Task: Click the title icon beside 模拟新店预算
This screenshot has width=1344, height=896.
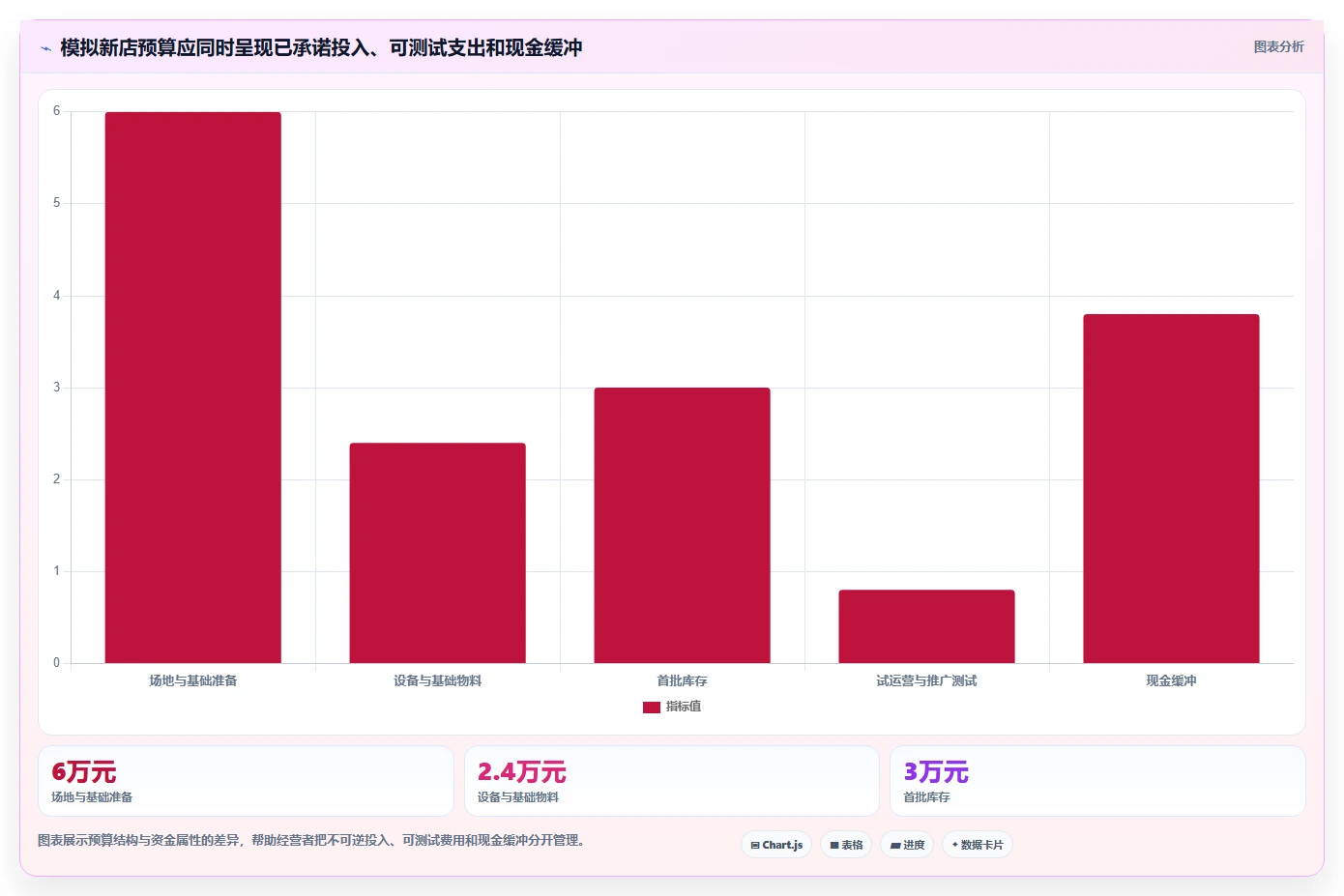Action: 45,48
